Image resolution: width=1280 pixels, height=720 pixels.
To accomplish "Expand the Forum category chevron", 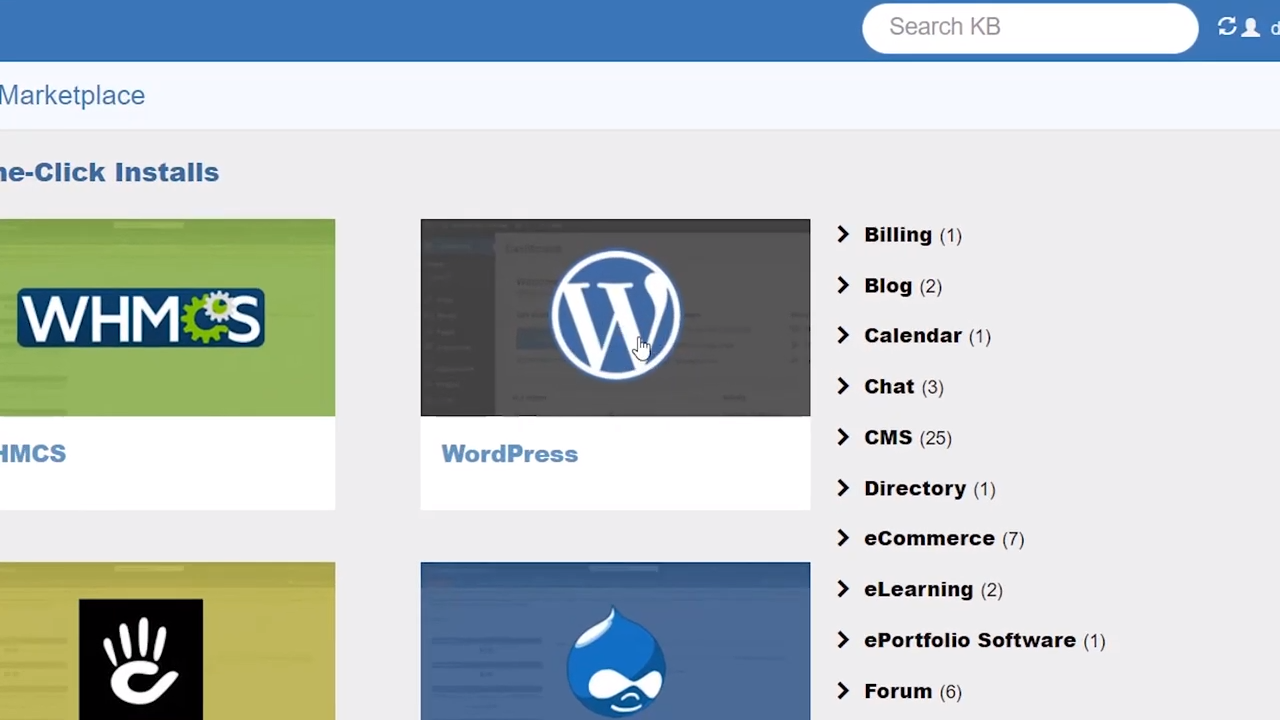I will [x=843, y=691].
